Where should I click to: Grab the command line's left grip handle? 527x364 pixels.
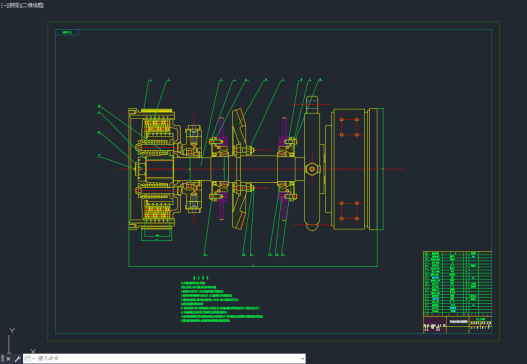click(x=2, y=359)
